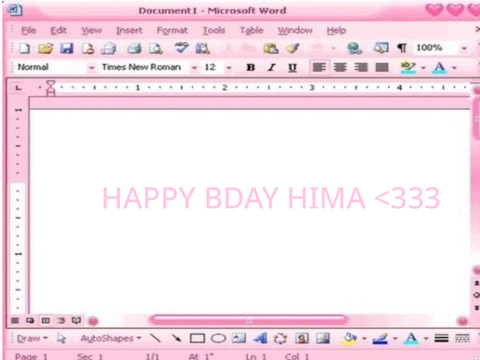Toggle Underline formatting
This screenshot has width=480, height=360.
pyautogui.click(x=292, y=68)
